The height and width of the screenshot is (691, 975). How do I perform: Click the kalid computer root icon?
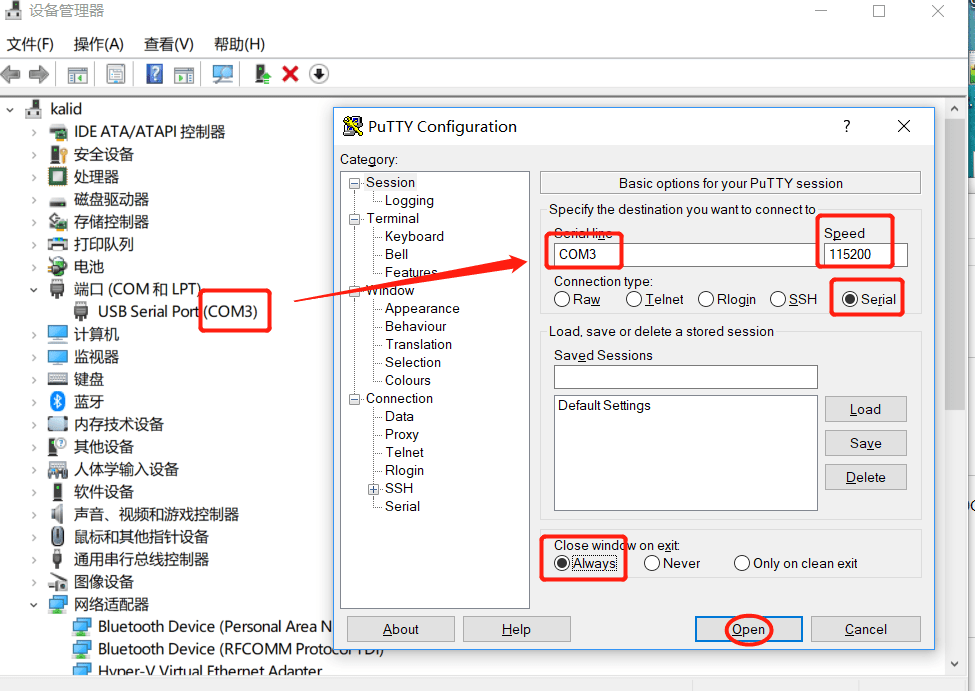(34, 109)
